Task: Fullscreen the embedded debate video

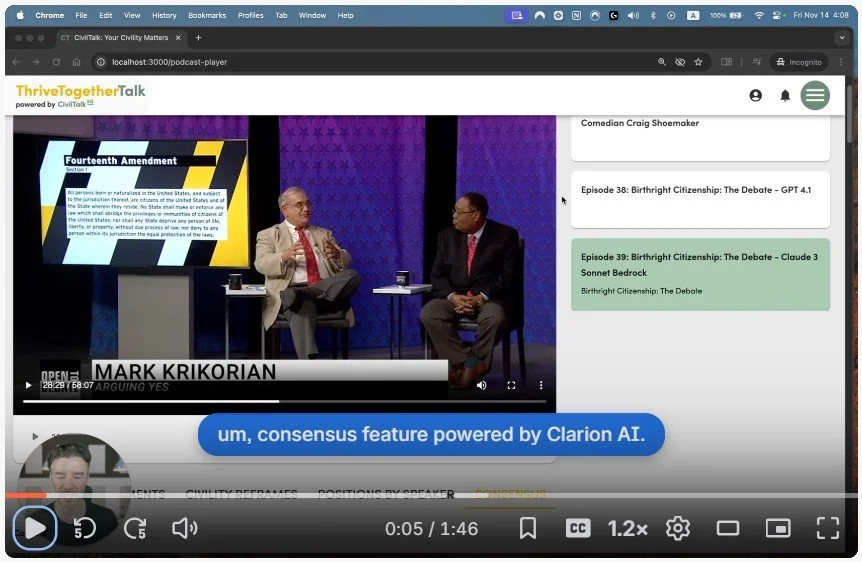Action: (511, 385)
